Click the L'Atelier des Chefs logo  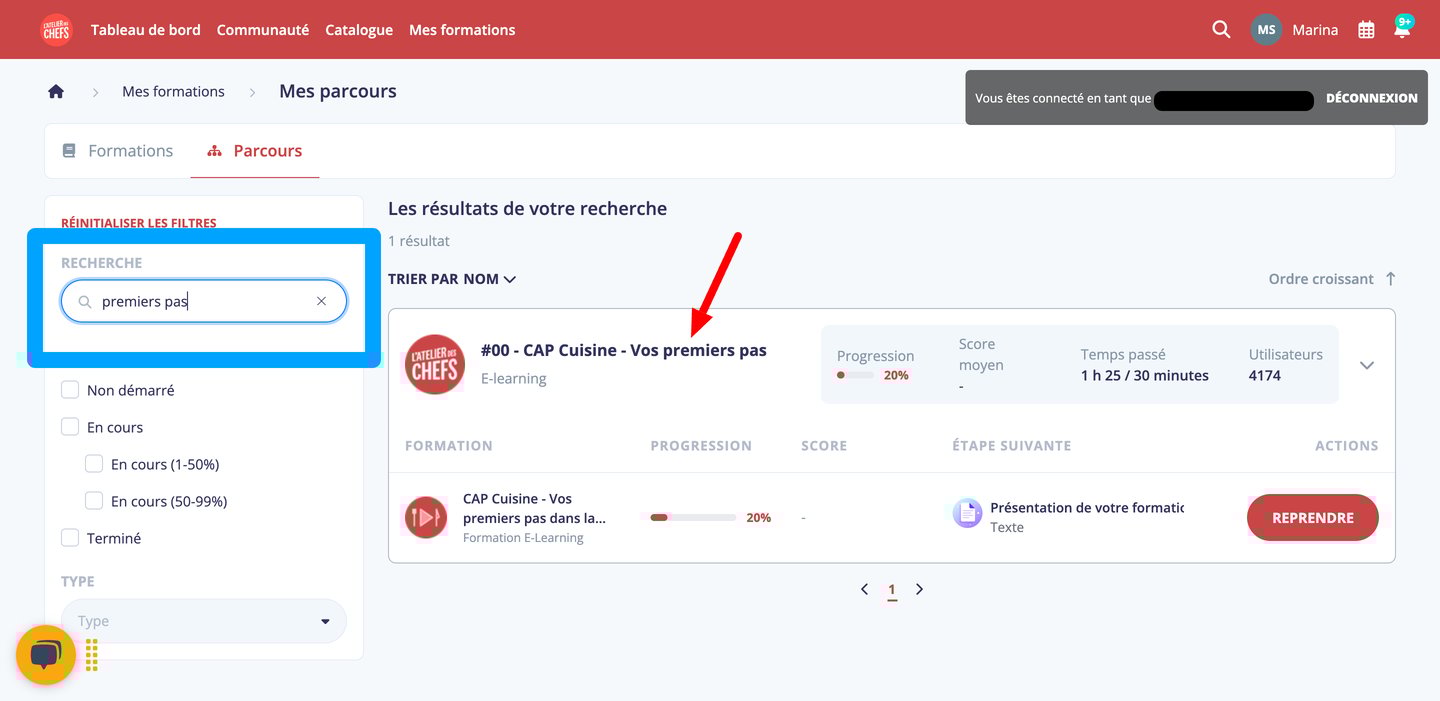point(56,29)
